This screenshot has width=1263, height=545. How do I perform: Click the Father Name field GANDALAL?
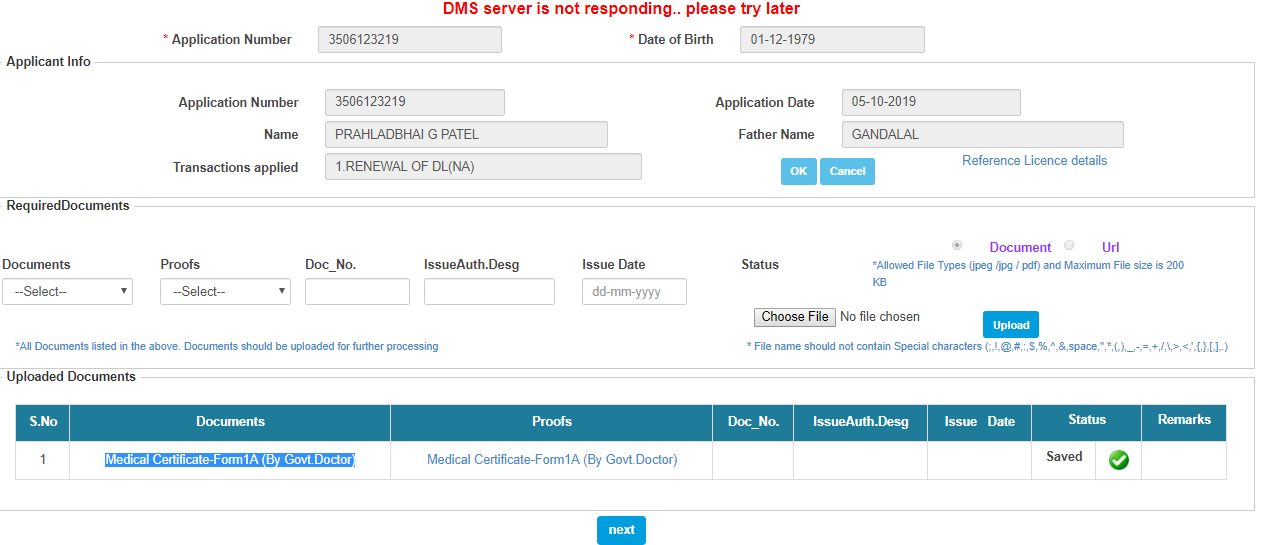click(983, 134)
